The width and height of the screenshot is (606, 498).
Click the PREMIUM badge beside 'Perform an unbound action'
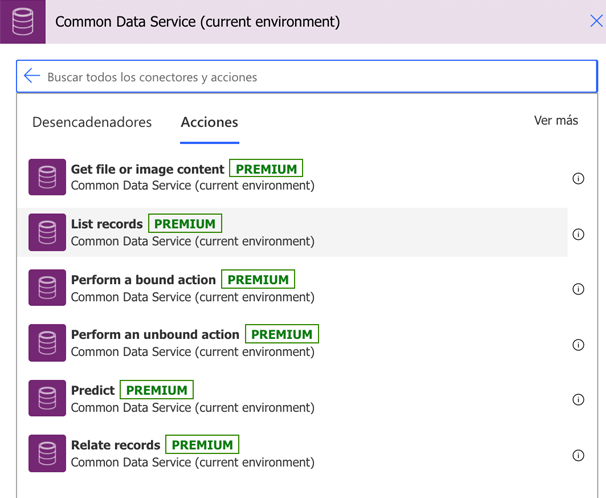[x=282, y=334]
